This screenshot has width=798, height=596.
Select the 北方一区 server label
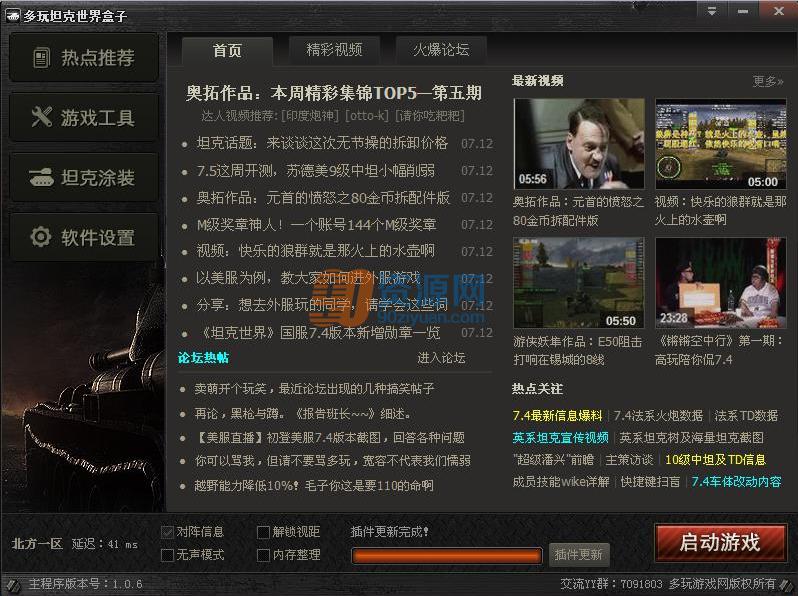(x=37, y=544)
